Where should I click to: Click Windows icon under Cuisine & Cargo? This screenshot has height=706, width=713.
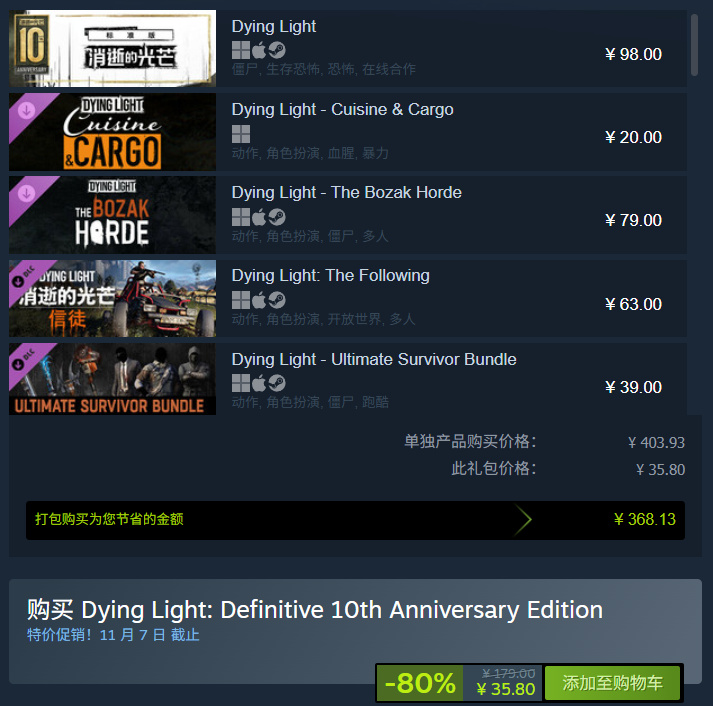tap(241, 134)
